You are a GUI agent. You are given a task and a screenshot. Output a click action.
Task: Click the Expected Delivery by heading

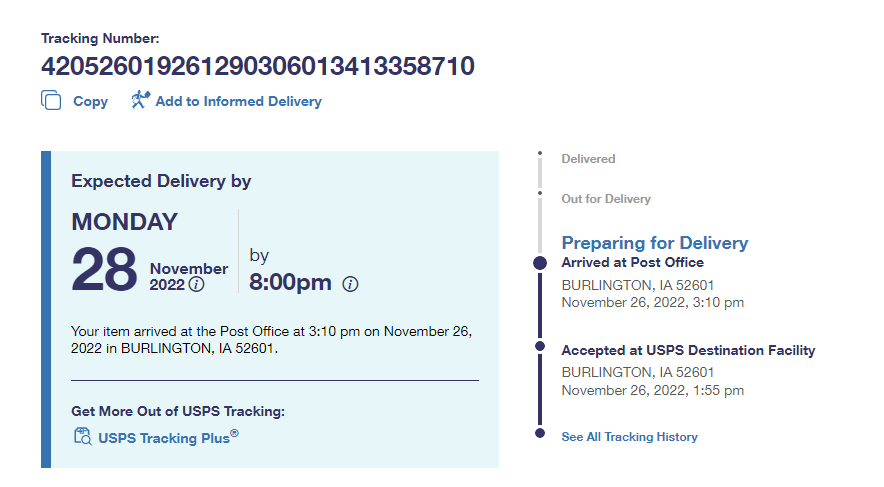161,181
